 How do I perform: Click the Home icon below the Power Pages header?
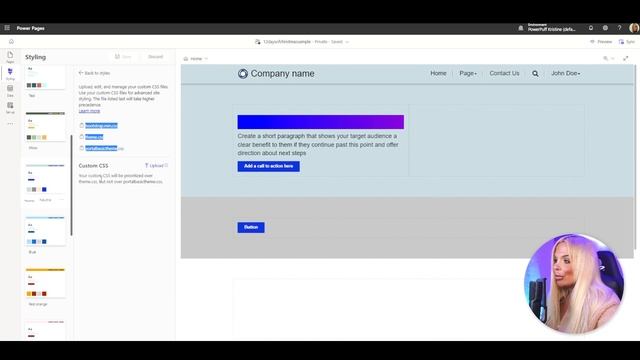coord(11,41)
